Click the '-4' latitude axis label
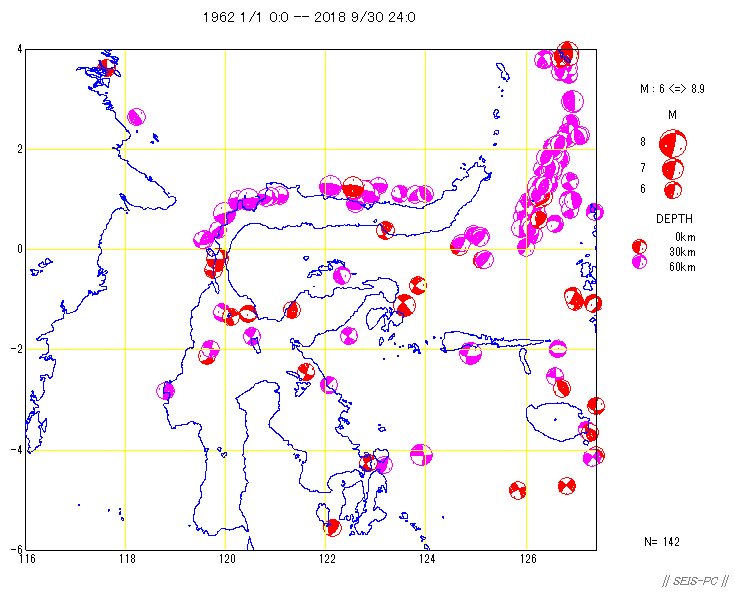Viewport: 751px width, 593px height. 16,449
